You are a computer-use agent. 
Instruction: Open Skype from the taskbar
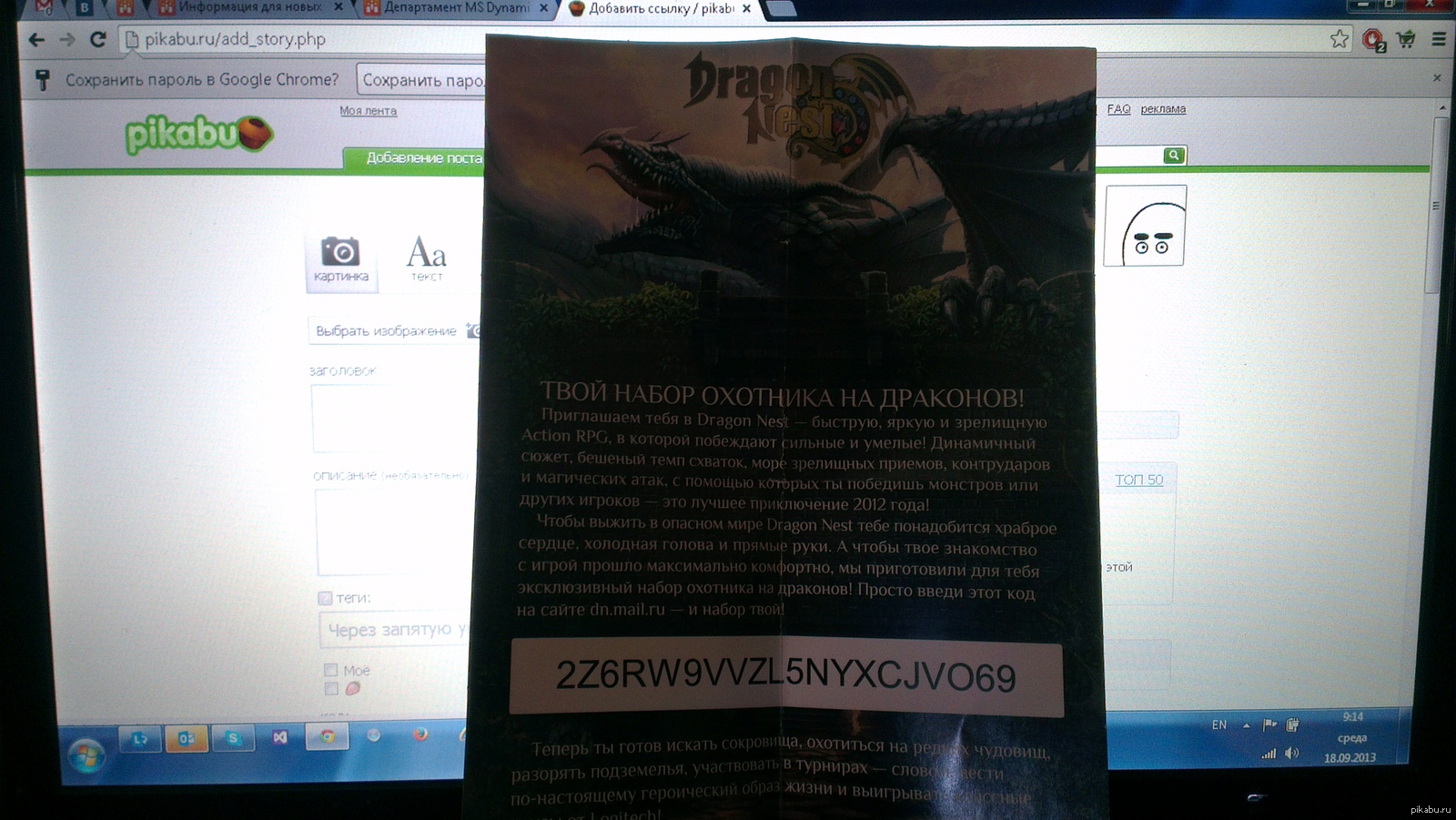pos(233,738)
